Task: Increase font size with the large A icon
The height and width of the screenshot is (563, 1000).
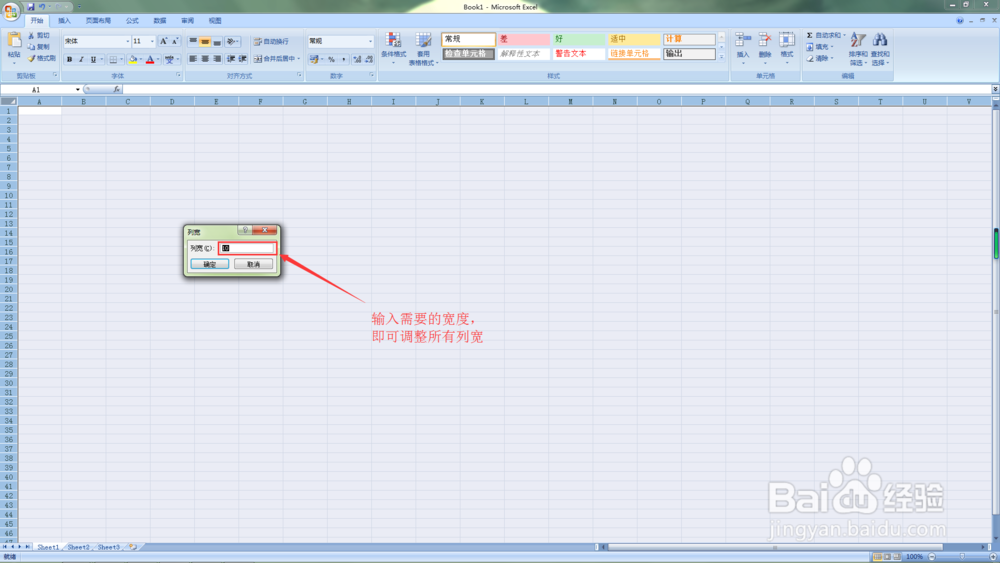Action: click(x=163, y=41)
